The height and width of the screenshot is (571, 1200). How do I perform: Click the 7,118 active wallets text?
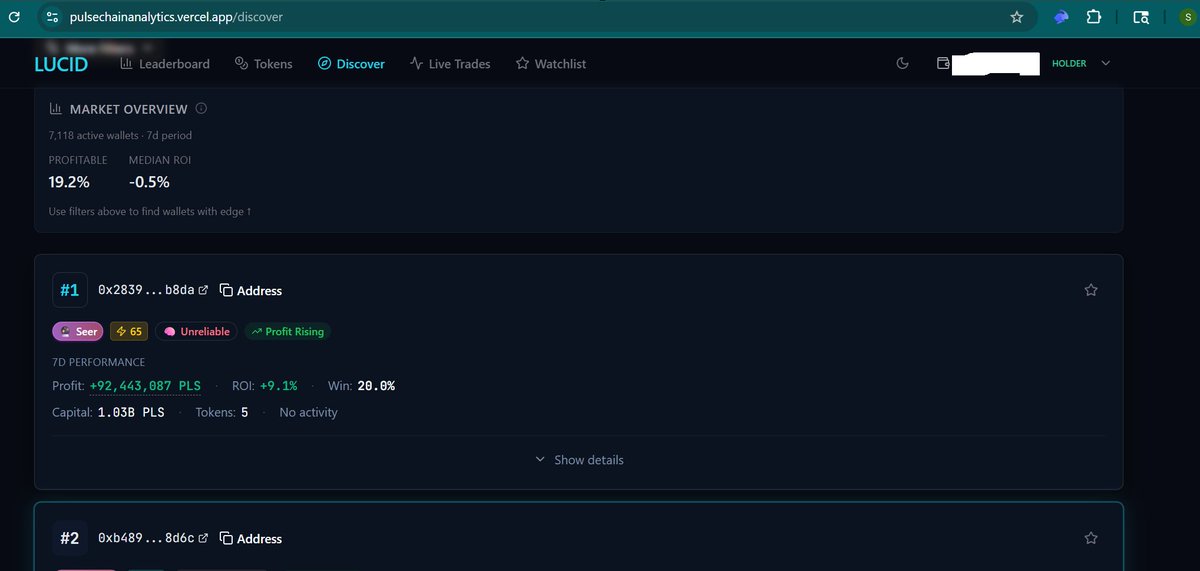(x=94, y=135)
